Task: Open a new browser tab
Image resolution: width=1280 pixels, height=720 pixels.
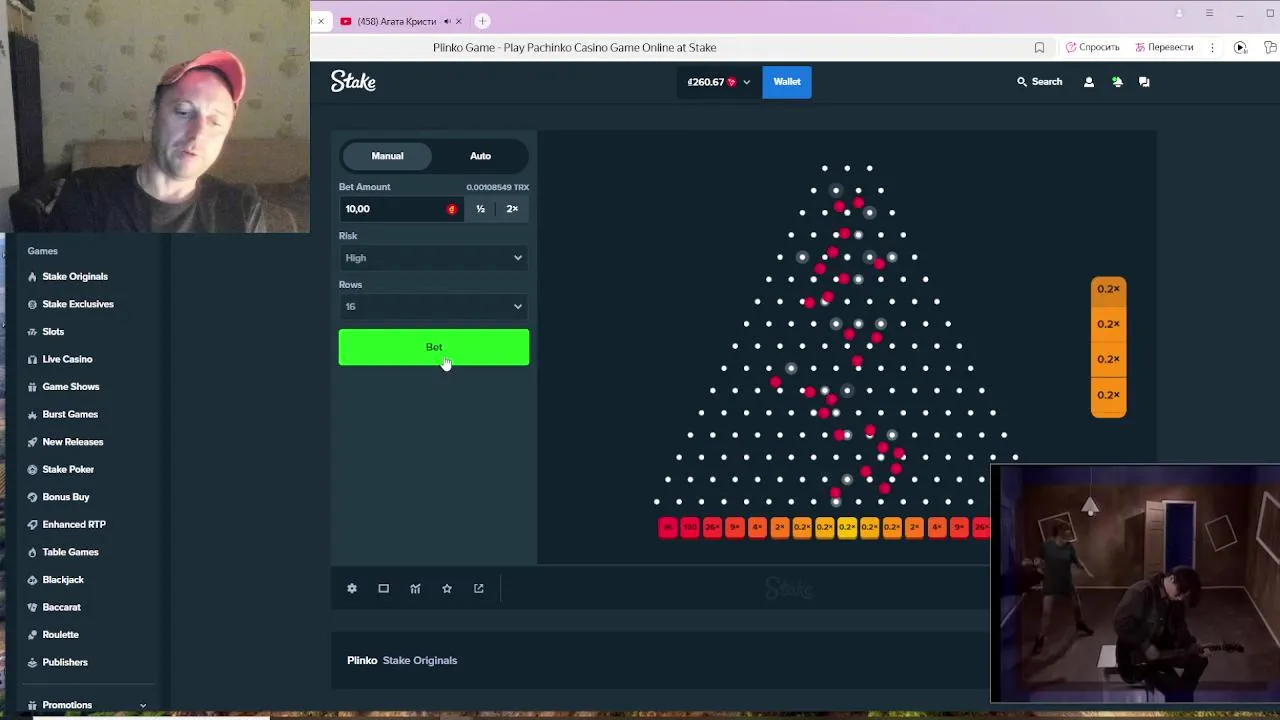Action: [x=482, y=21]
